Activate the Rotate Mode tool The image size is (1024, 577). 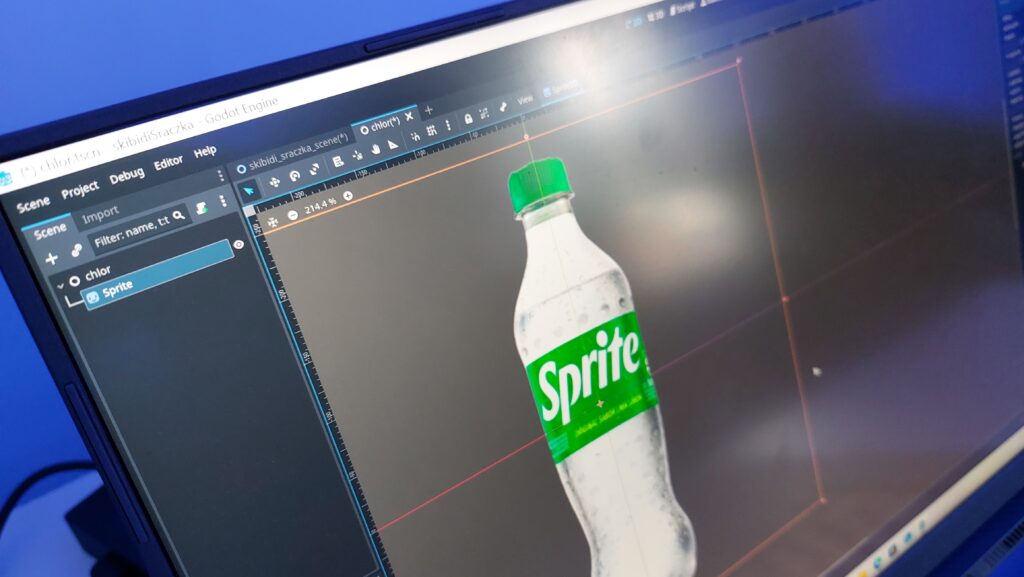[x=295, y=175]
